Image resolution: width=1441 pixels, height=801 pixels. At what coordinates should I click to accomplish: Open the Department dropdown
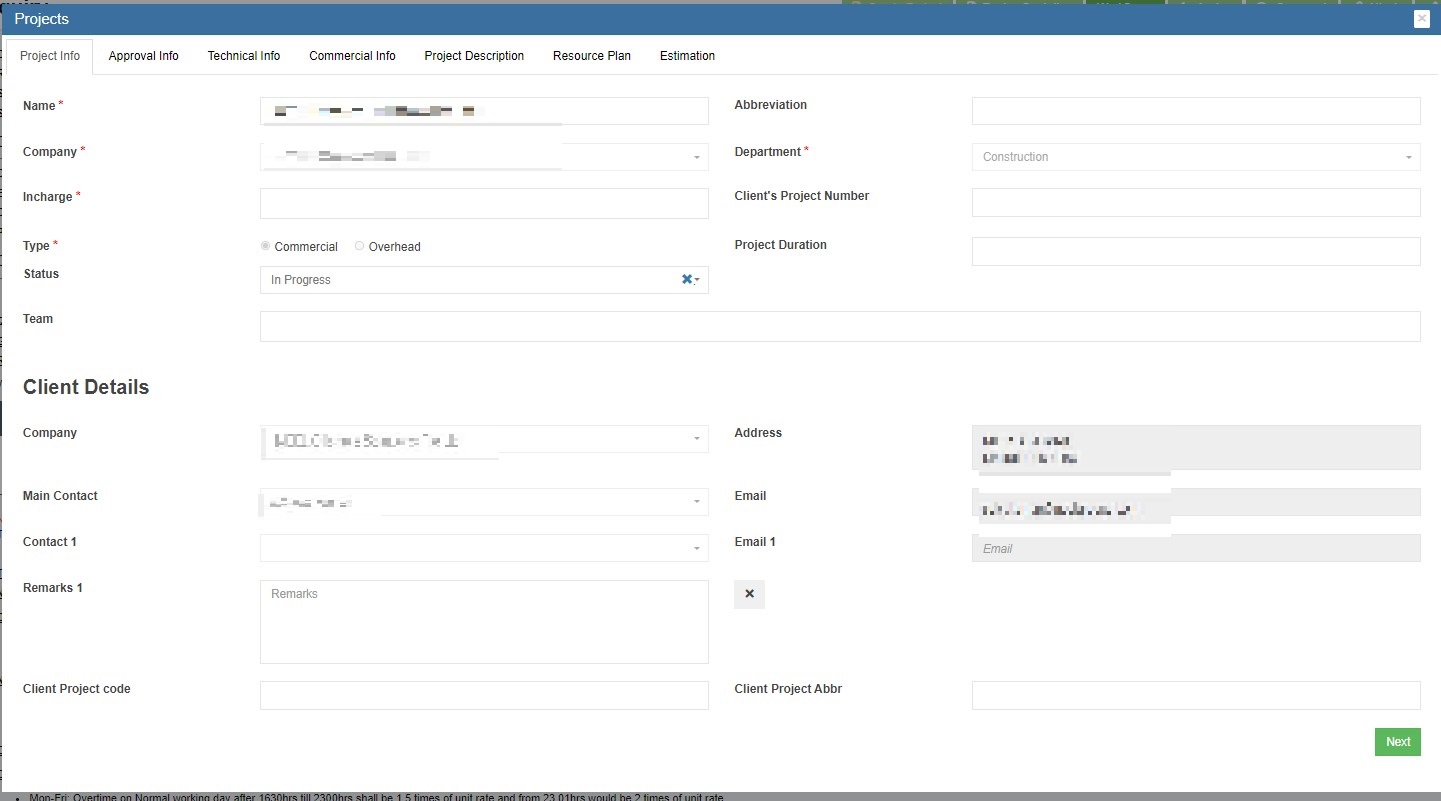pos(1195,157)
